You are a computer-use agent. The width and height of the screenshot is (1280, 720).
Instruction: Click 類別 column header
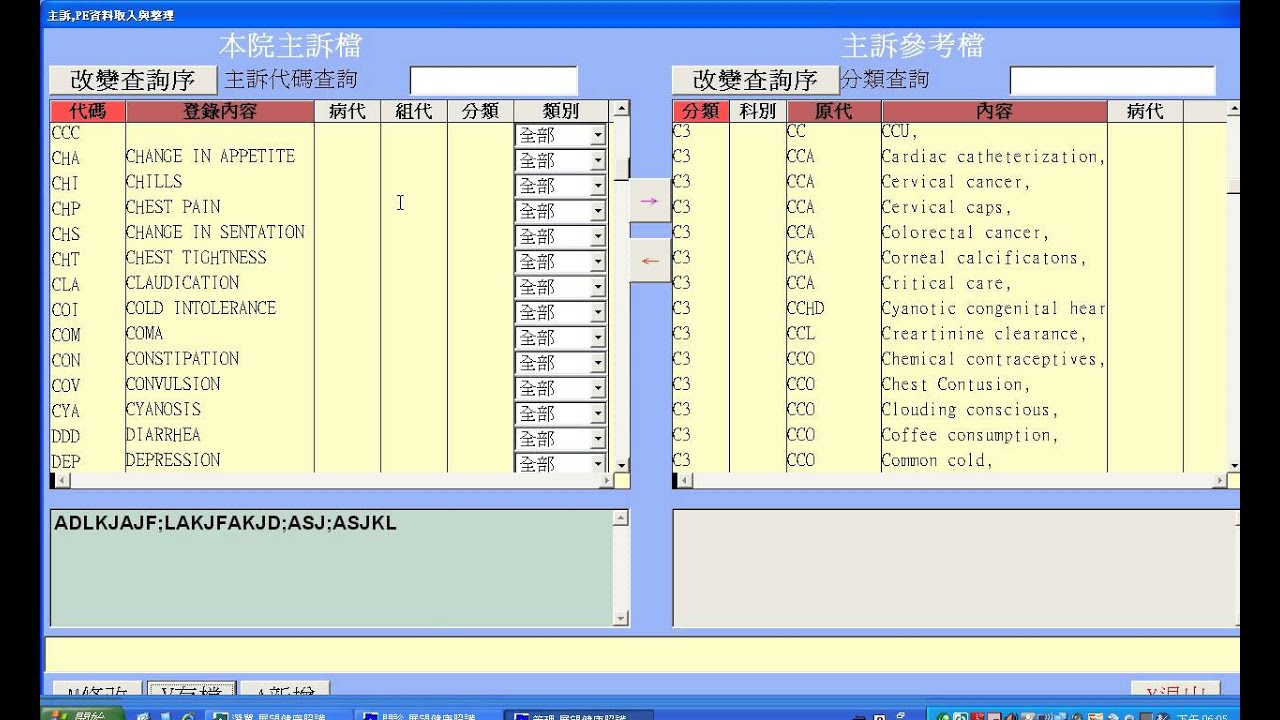[561, 111]
